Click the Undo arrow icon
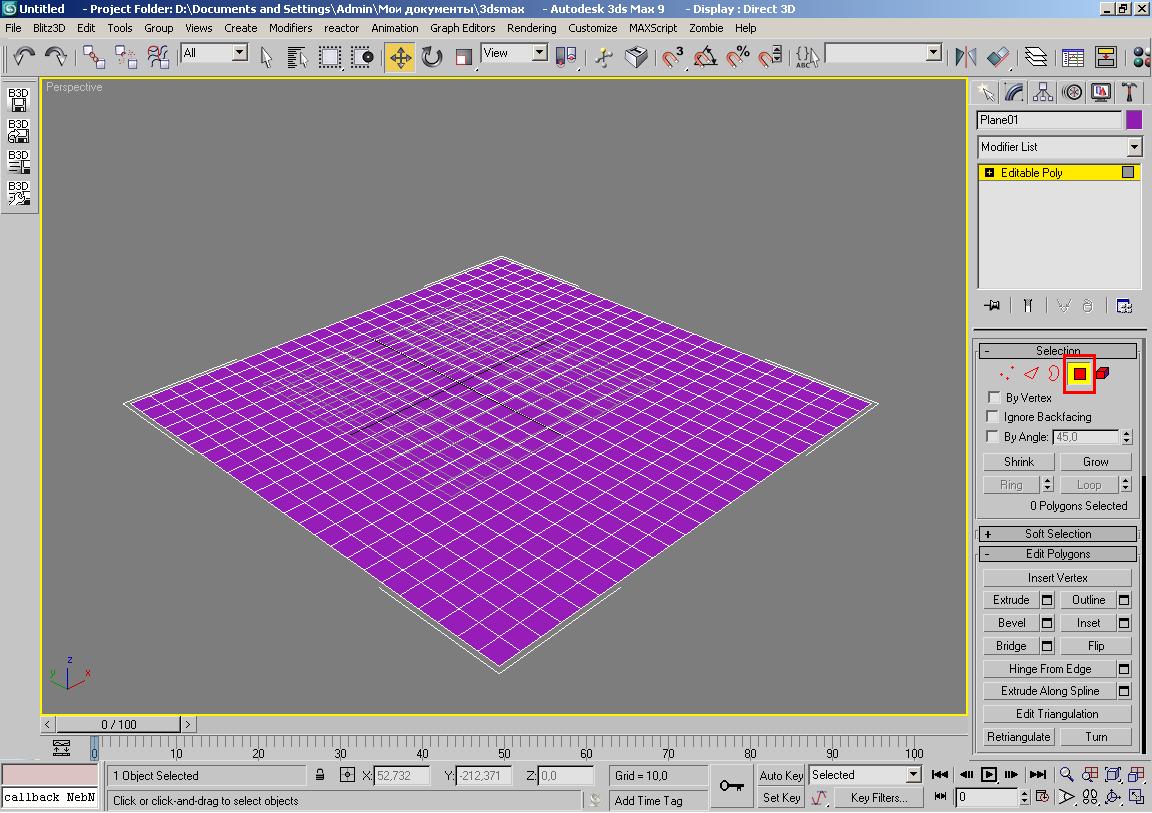The width and height of the screenshot is (1152, 813). [x=24, y=57]
